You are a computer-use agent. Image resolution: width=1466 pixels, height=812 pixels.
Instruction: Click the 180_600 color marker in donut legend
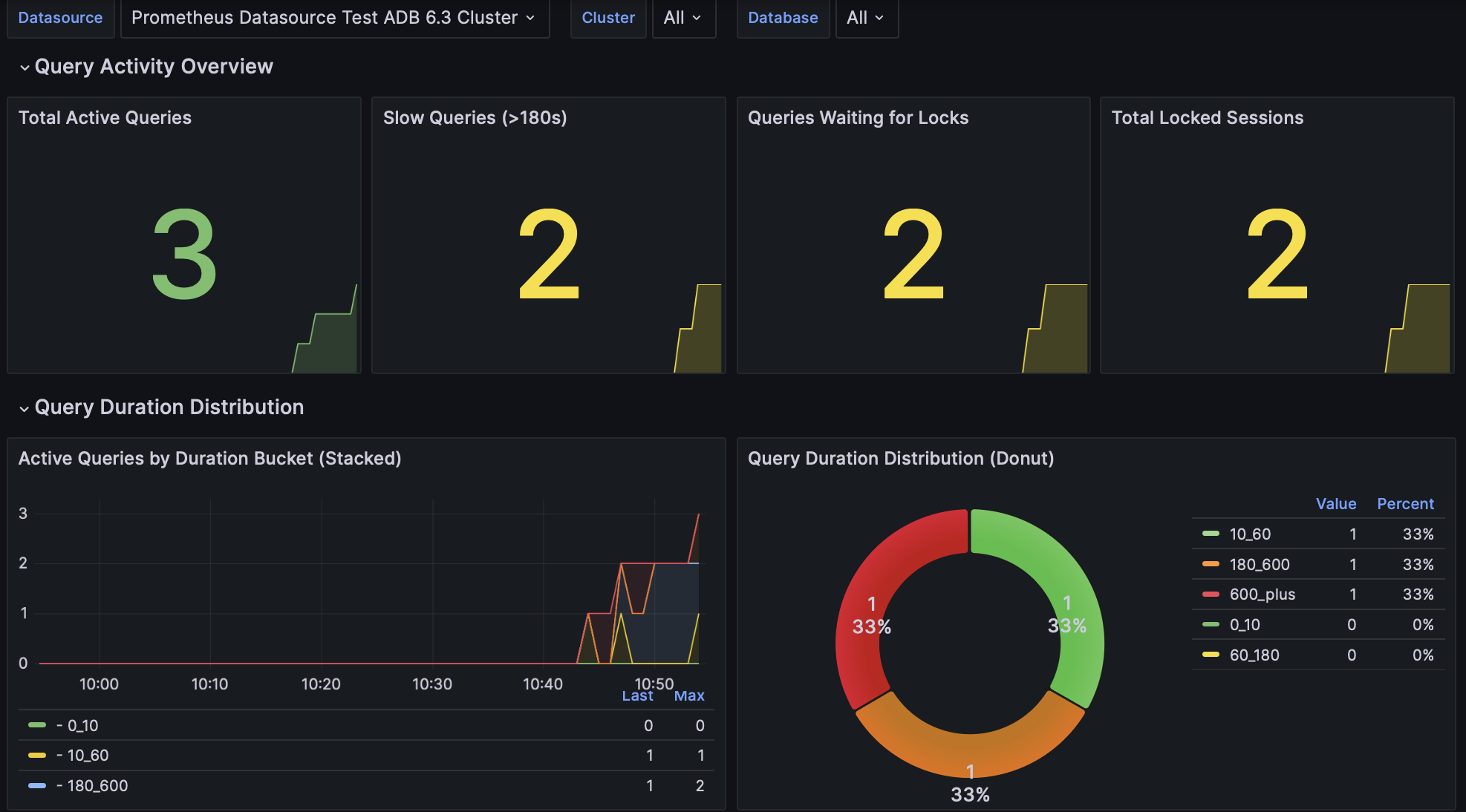point(1211,564)
